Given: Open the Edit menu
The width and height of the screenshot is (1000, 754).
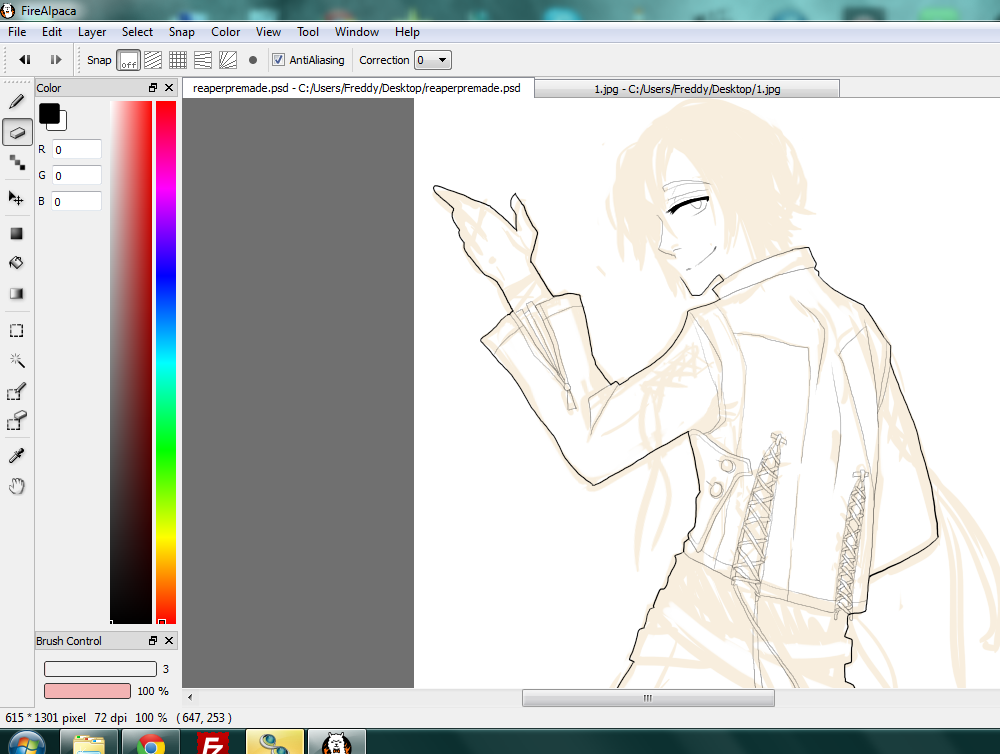Looking at the screenshot, I should pos(52,32).
